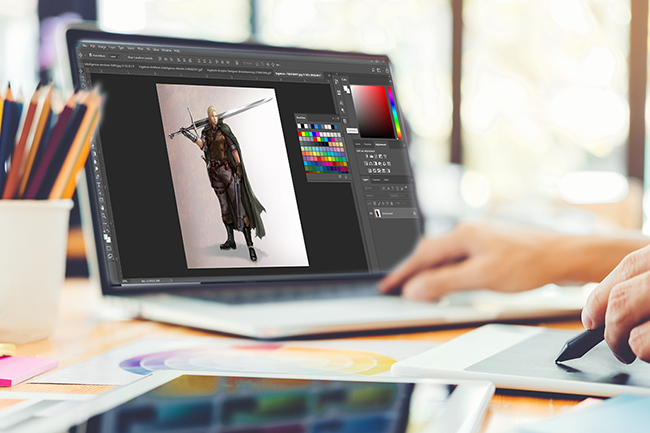Click the Background layer thumbnail
The image size is (650, 433).
coord(378,213)
